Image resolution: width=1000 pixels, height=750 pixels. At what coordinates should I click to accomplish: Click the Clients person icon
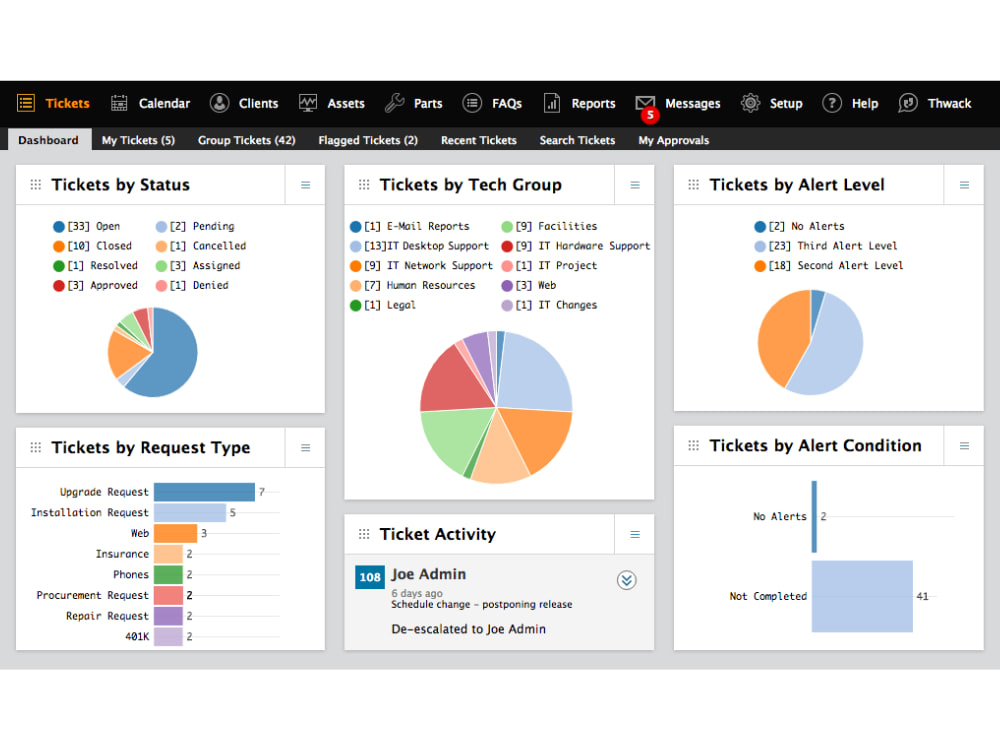click(x=219, y=103)
